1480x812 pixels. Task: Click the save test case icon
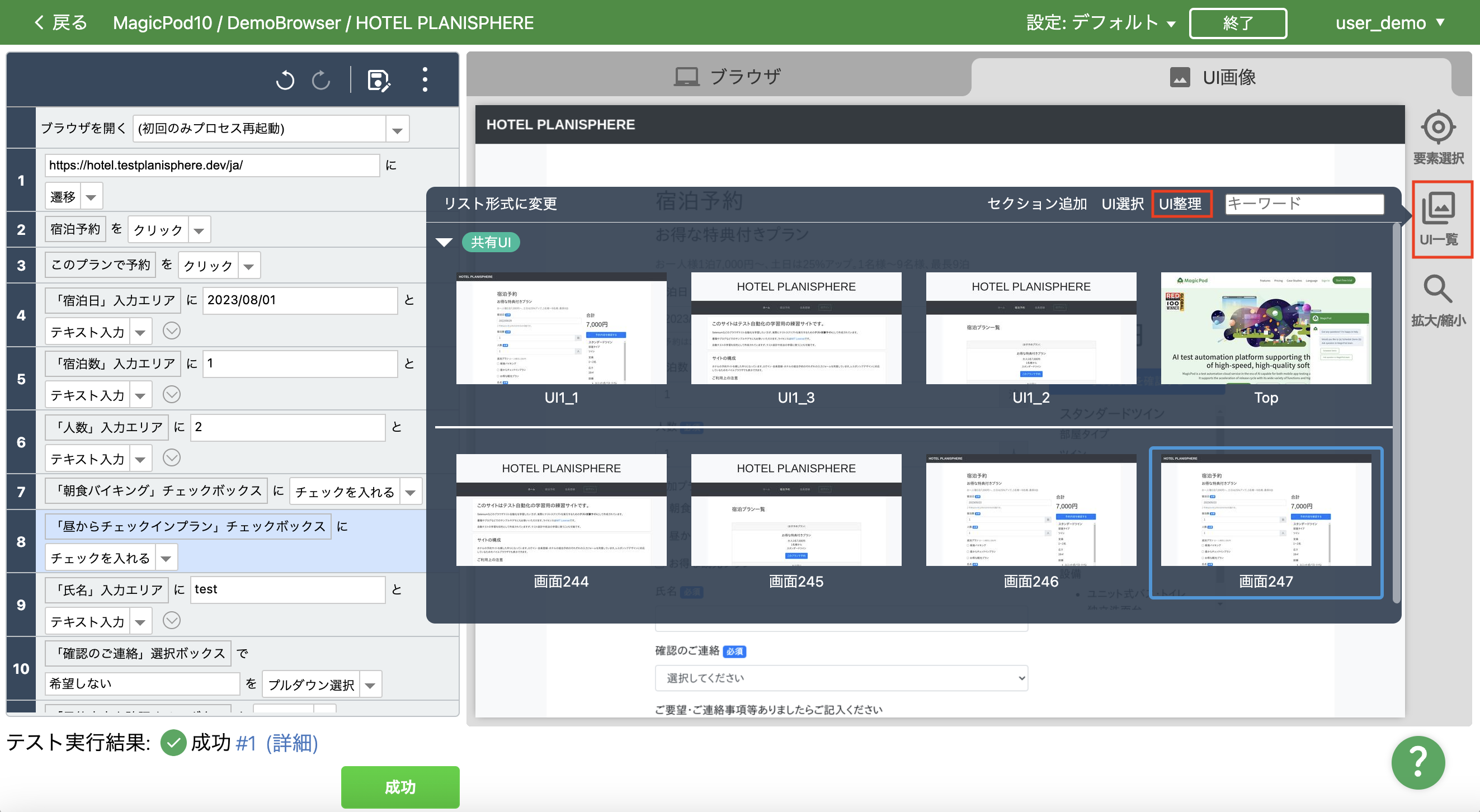pyautogui.click(x=379, y=81)
